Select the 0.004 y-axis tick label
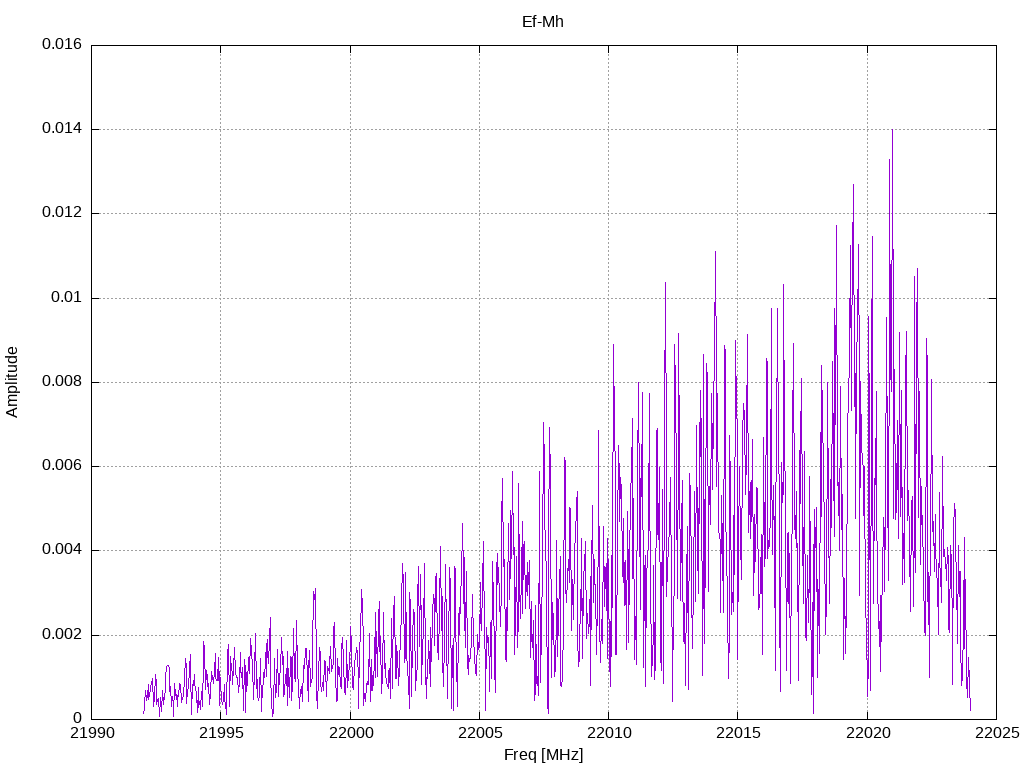This screenshot has height=768, width=1024. pos(62,550)
